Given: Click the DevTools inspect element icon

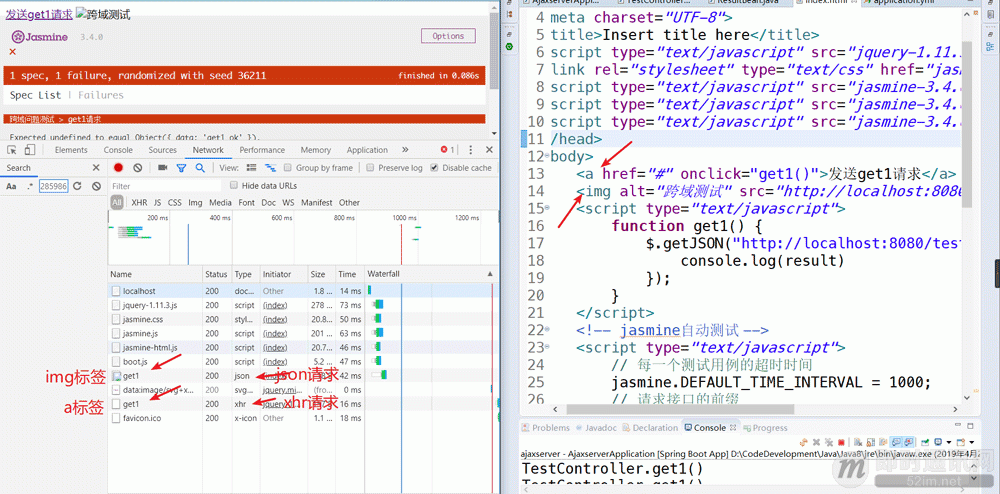Looking at the screenshot, I should pyautogui.click(x=11, y=150).
